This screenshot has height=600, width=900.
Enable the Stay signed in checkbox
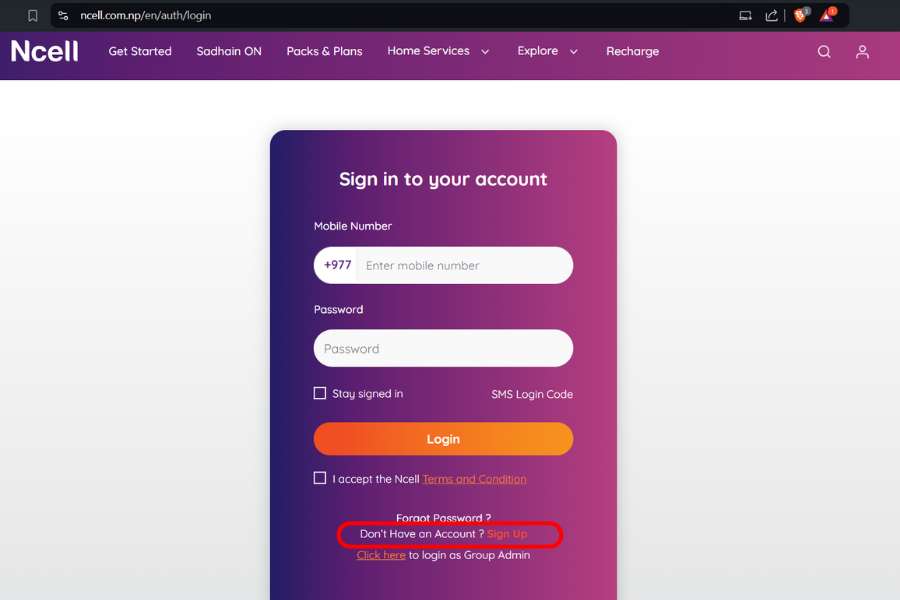coord(320,394)
